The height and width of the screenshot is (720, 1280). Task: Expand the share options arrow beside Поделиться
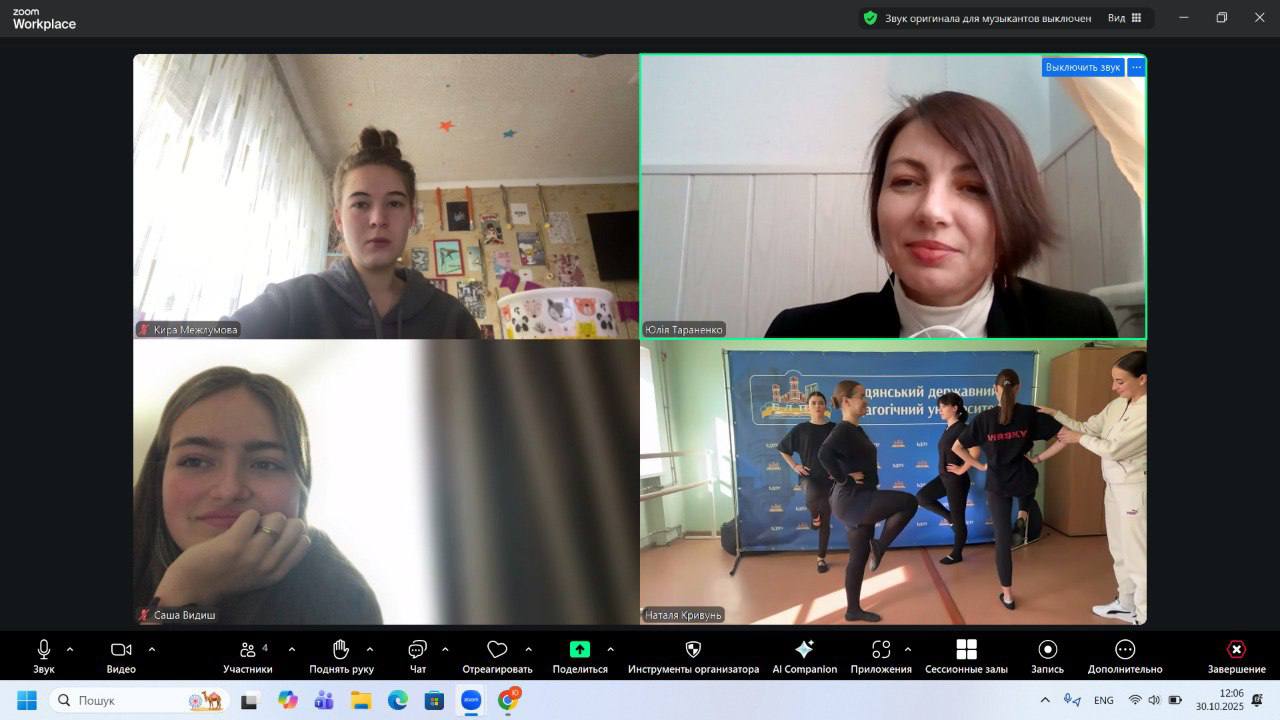click(610, 649)
